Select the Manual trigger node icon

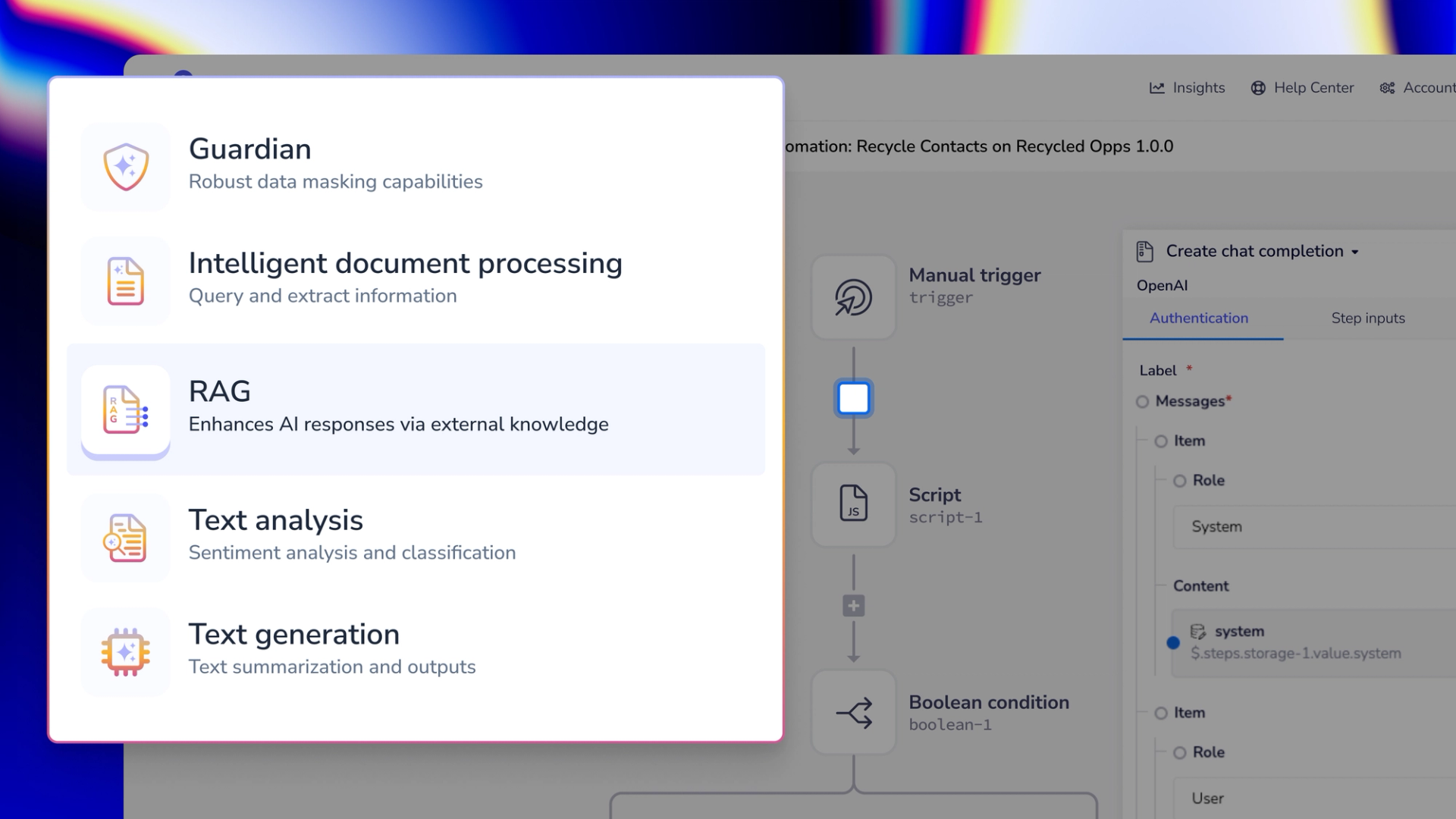coord(853,297)
